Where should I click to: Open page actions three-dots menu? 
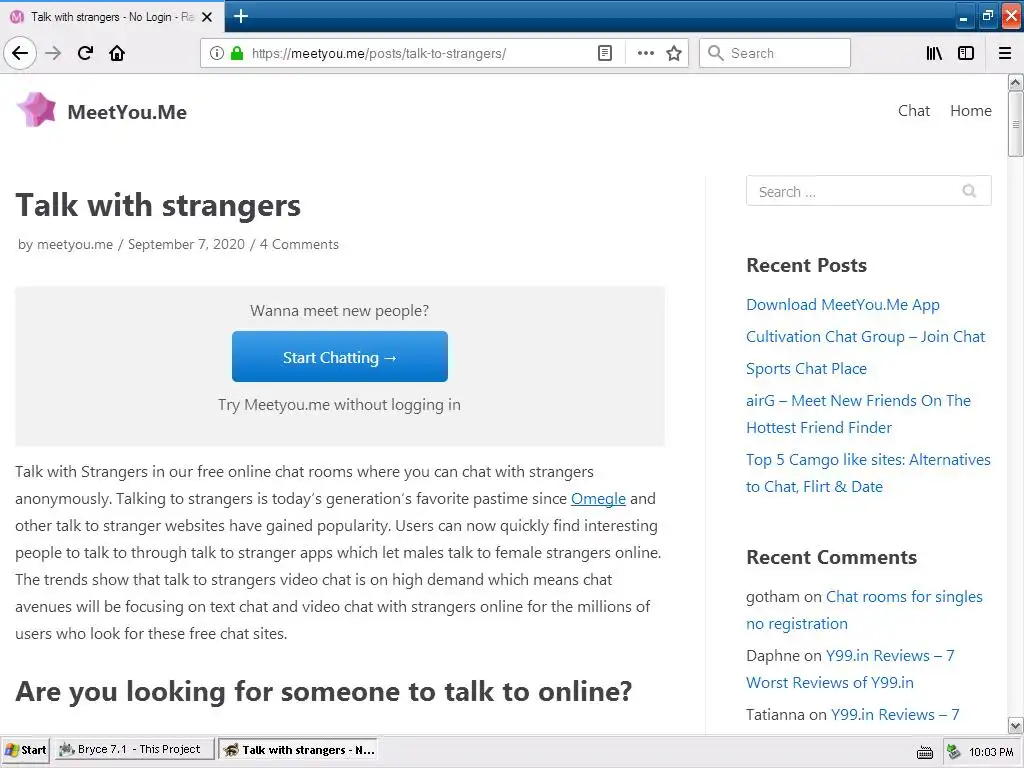[645, 54]
